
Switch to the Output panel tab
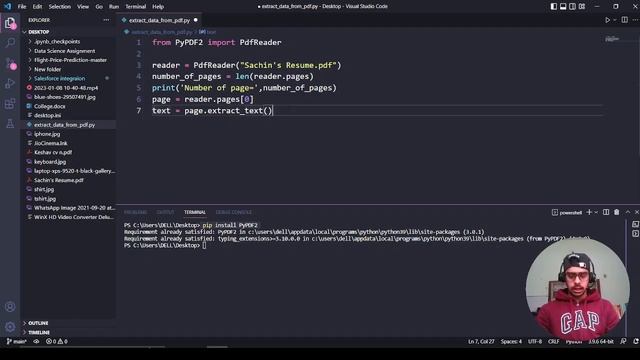(x=165, y=212)
